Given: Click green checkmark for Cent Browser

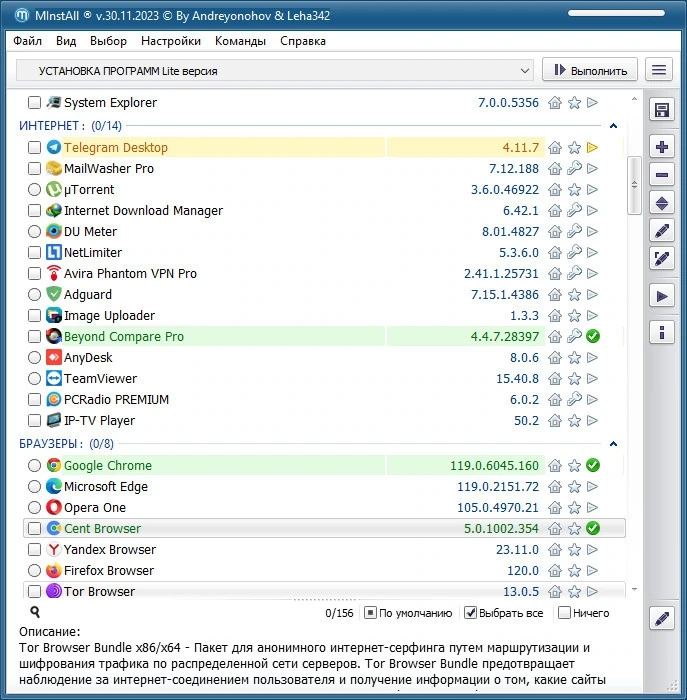Looking at the screenshot, I should point(592,528).
